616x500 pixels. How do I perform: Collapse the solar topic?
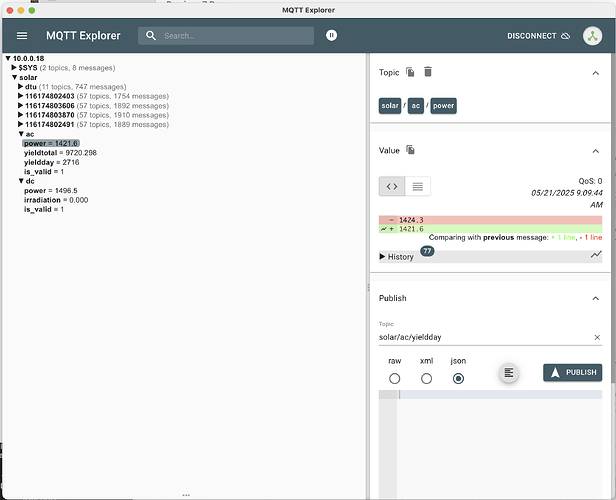(x=14, y=77)
